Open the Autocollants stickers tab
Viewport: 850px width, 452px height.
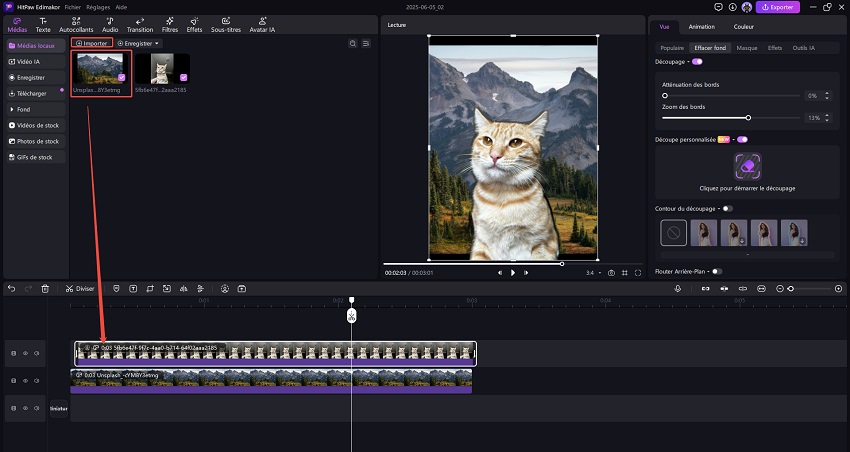coord(76,25)
